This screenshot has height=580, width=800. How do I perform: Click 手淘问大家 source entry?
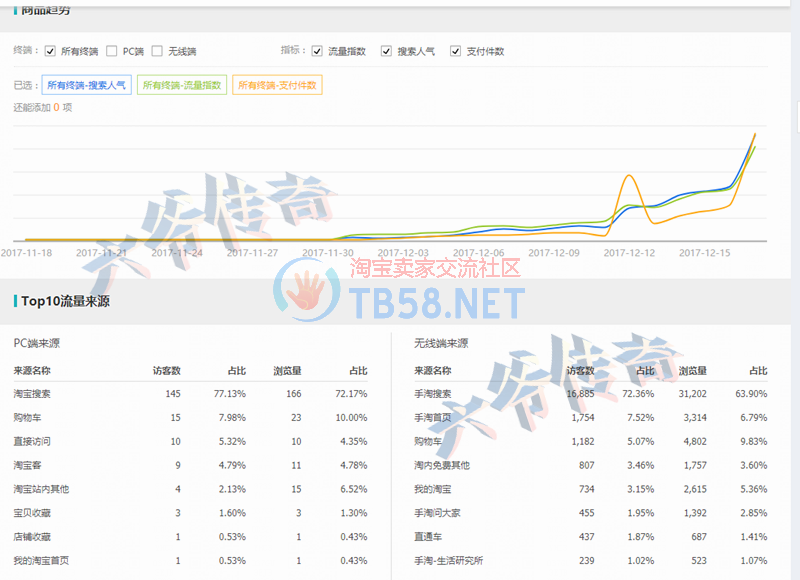[436, 513]
